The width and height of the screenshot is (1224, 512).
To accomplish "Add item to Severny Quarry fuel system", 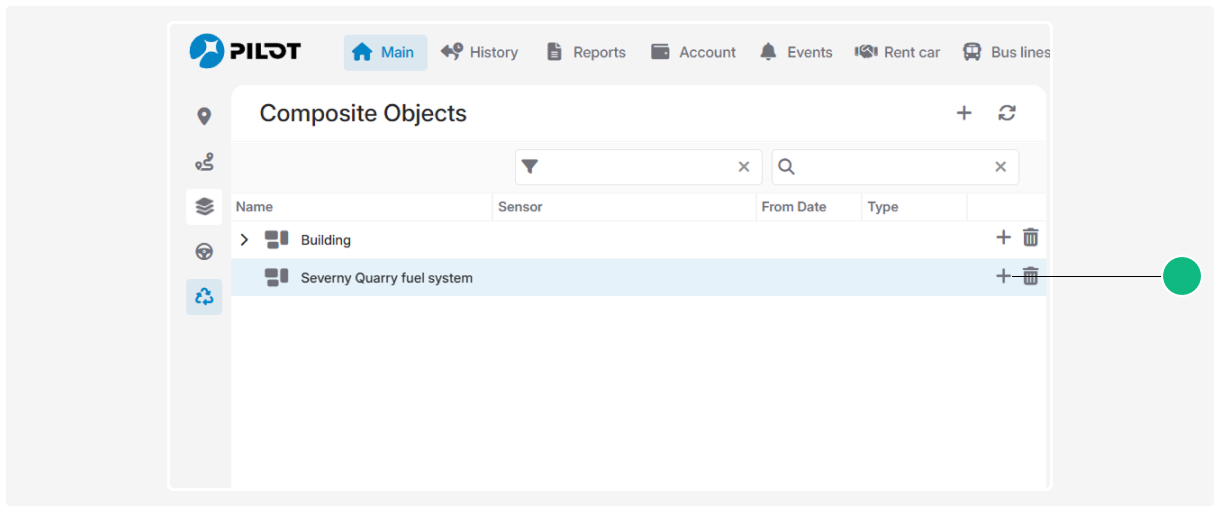I will (1003, 277).
